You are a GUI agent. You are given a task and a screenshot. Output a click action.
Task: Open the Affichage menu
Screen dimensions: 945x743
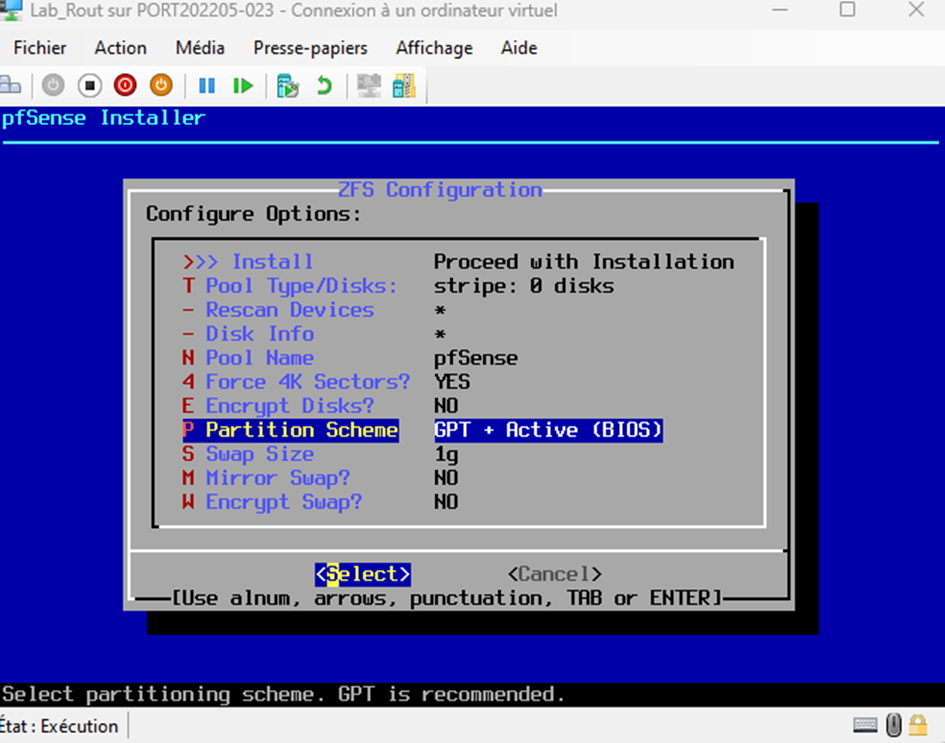coord(434,48)
